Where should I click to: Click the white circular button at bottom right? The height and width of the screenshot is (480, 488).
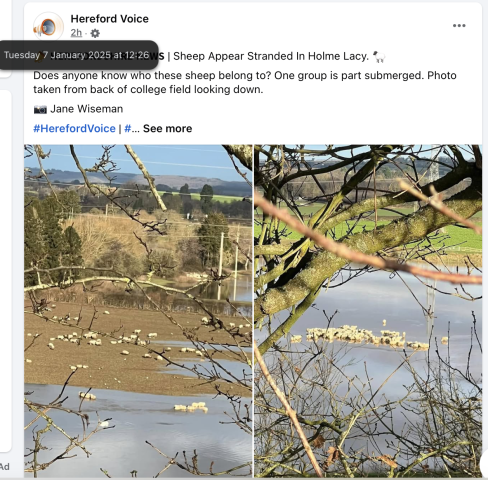point(484,463)
